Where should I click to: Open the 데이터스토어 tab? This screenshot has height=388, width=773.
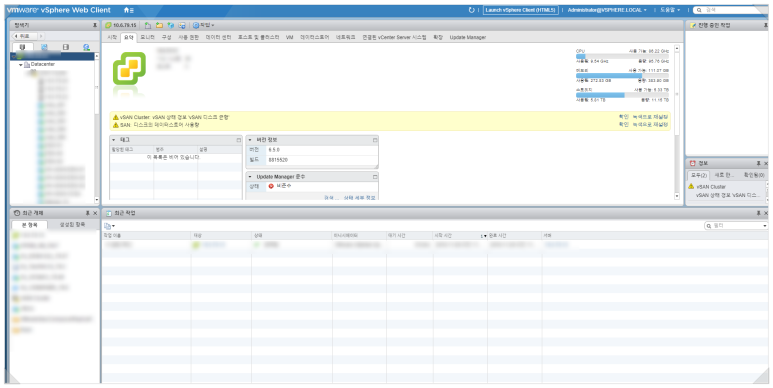pyautogui.click(x=315, y=37)
